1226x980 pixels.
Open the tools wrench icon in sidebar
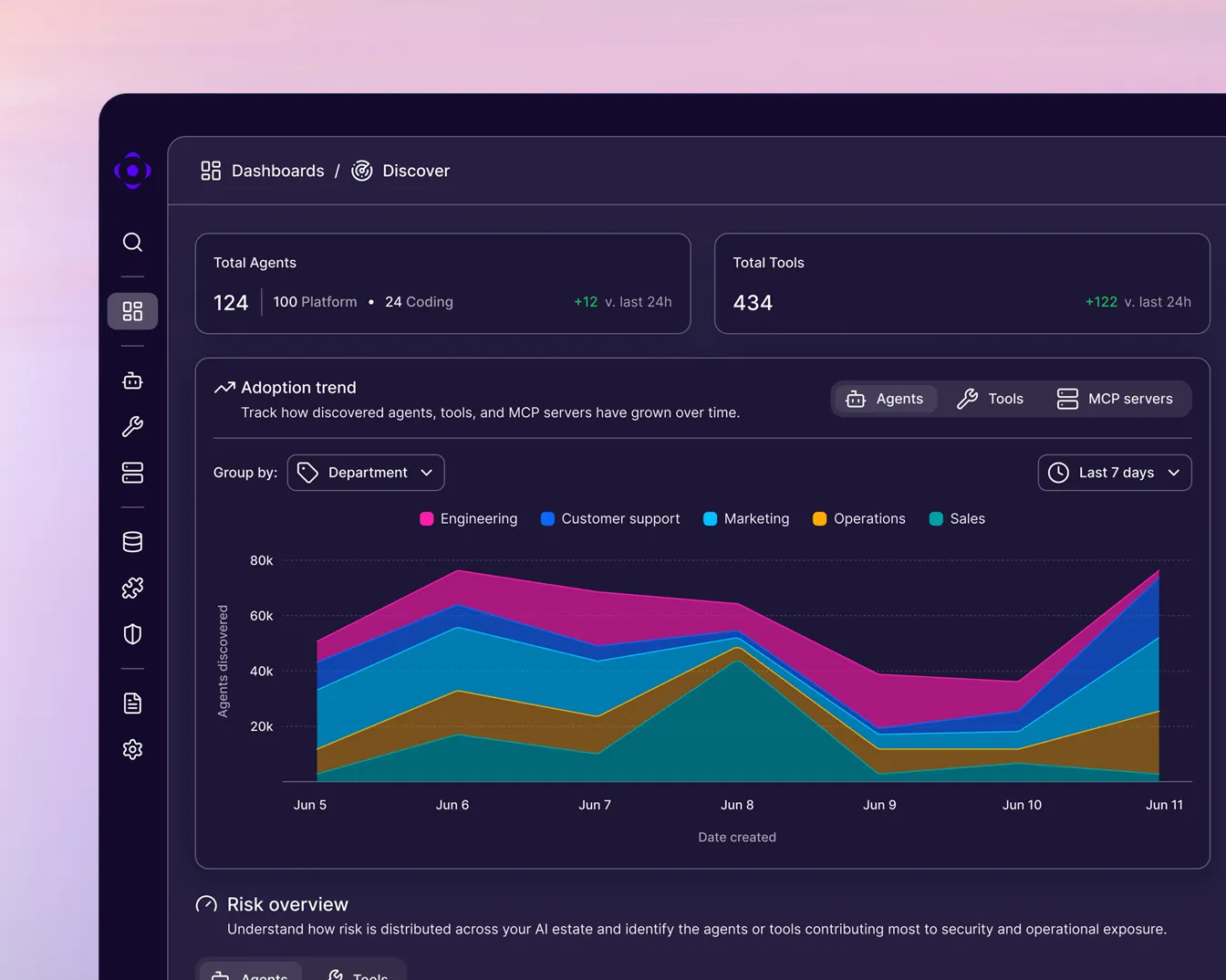[132, 427]
